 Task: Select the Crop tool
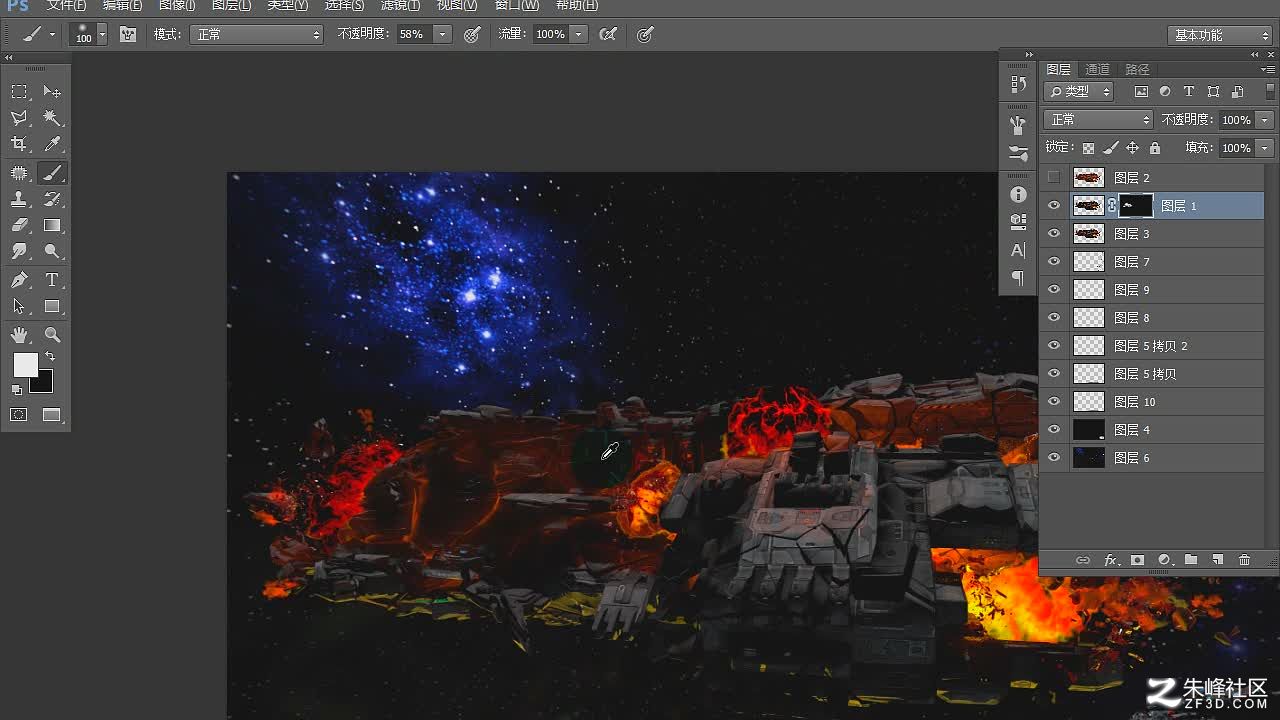19,144
